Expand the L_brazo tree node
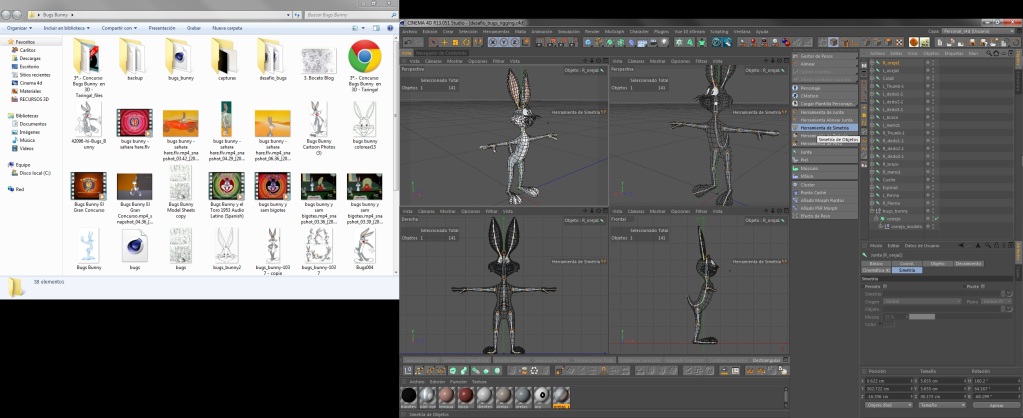The width and height of the screenshot is (1023, 418). [872, 117]
